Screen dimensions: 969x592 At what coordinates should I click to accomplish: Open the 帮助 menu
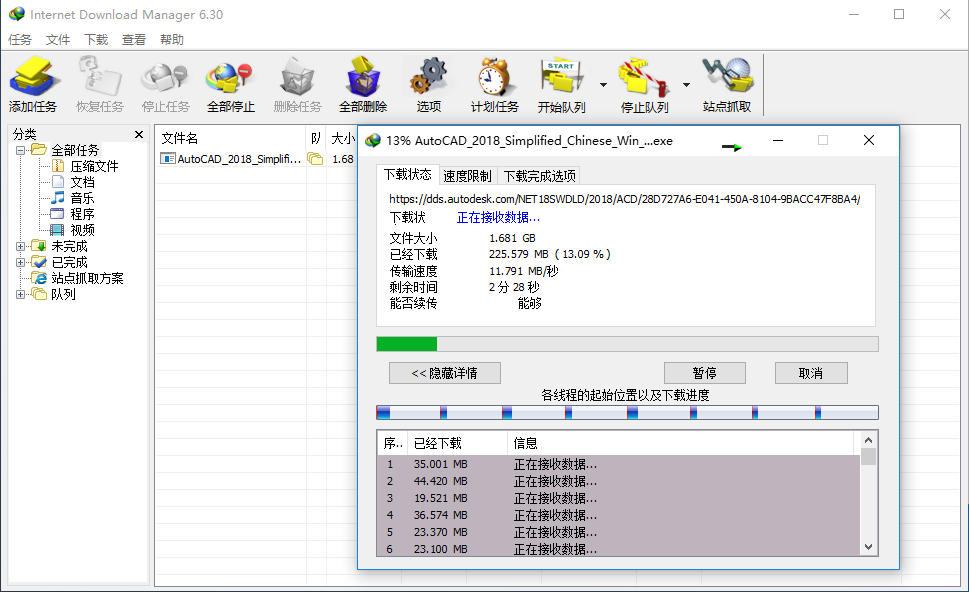pos(172,40)
